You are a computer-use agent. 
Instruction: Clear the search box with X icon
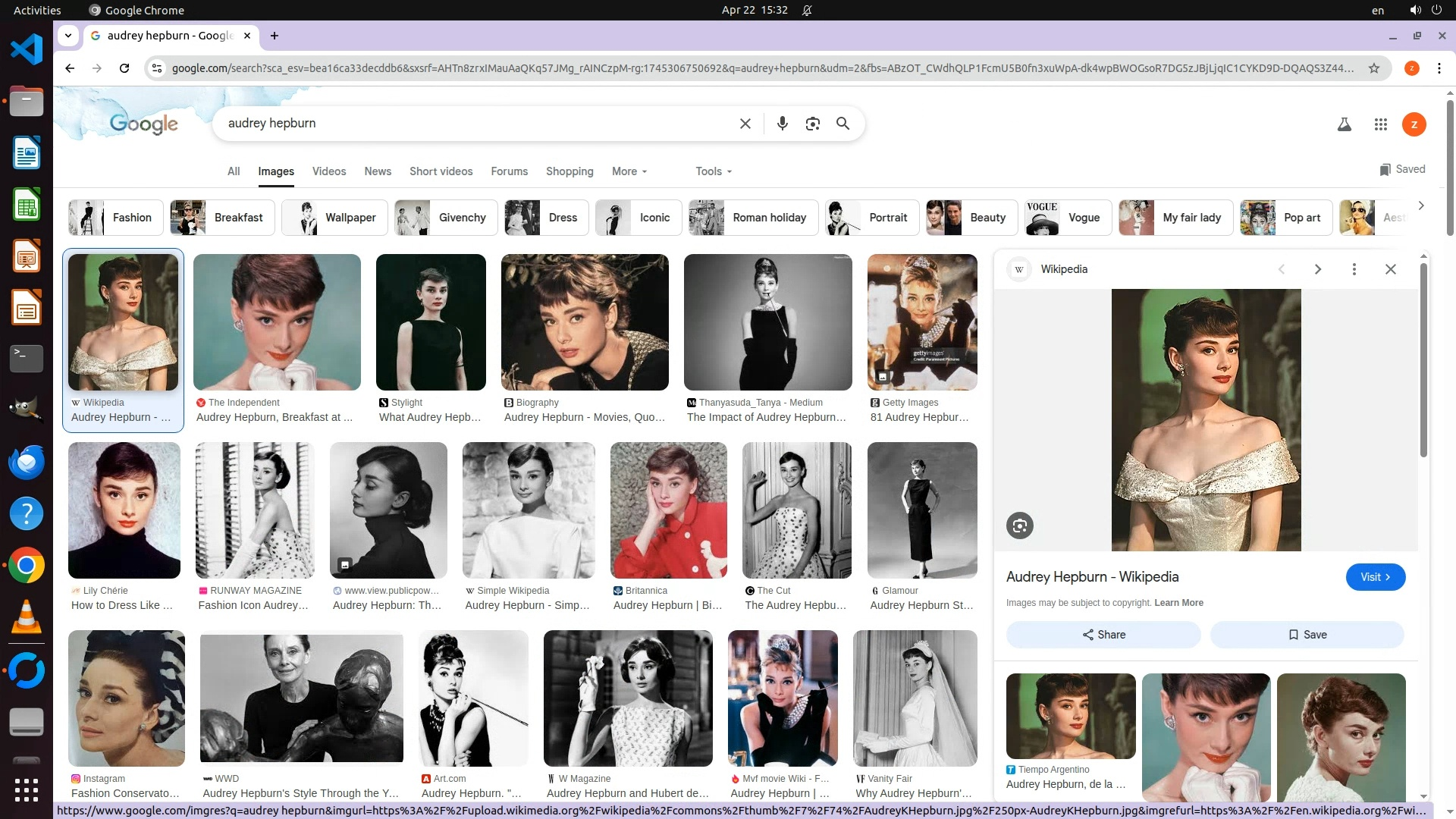click(x=745, y=124)
